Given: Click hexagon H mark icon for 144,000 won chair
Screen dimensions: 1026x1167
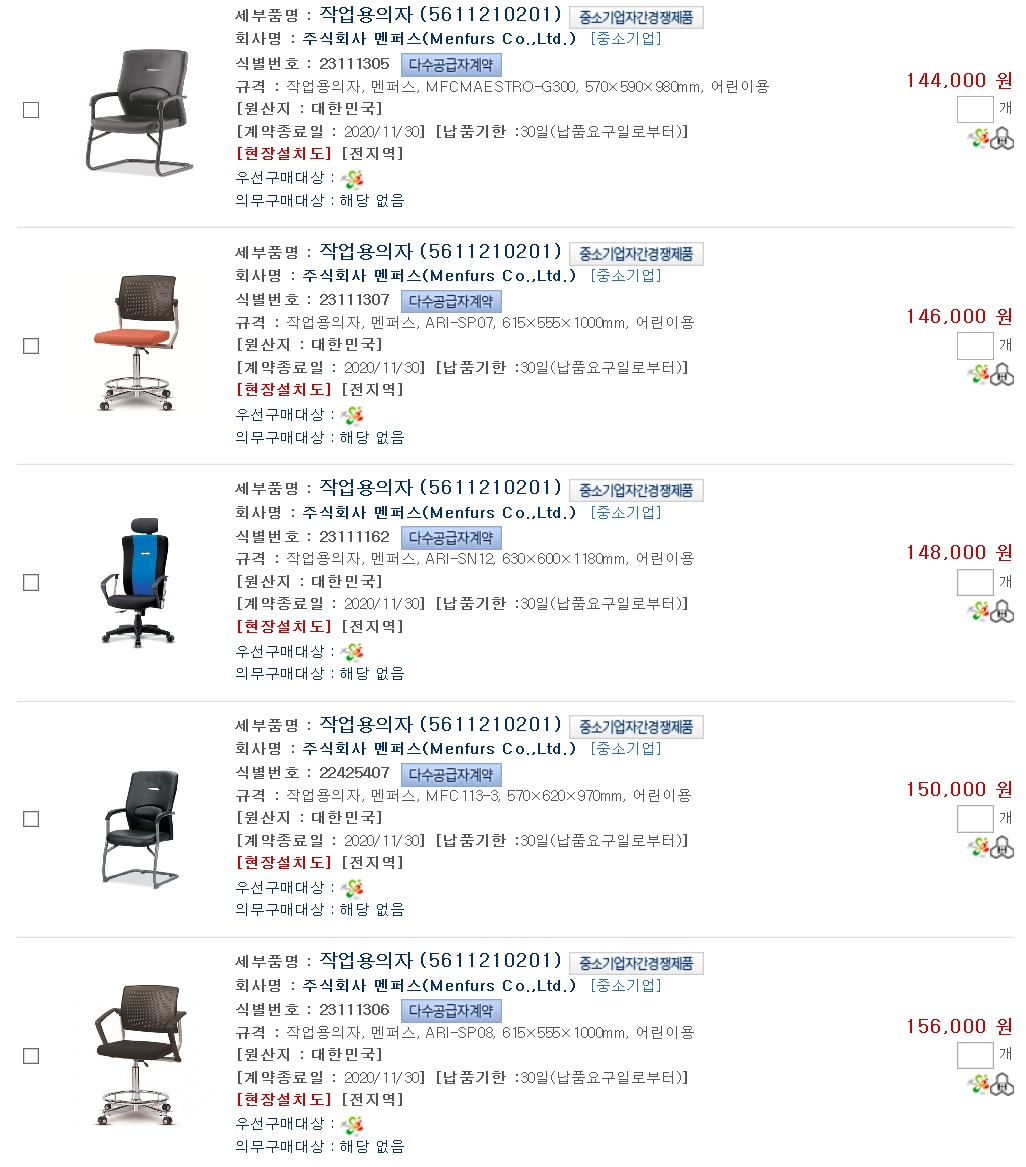Looking at the screenshot, I should [1002, 138].
